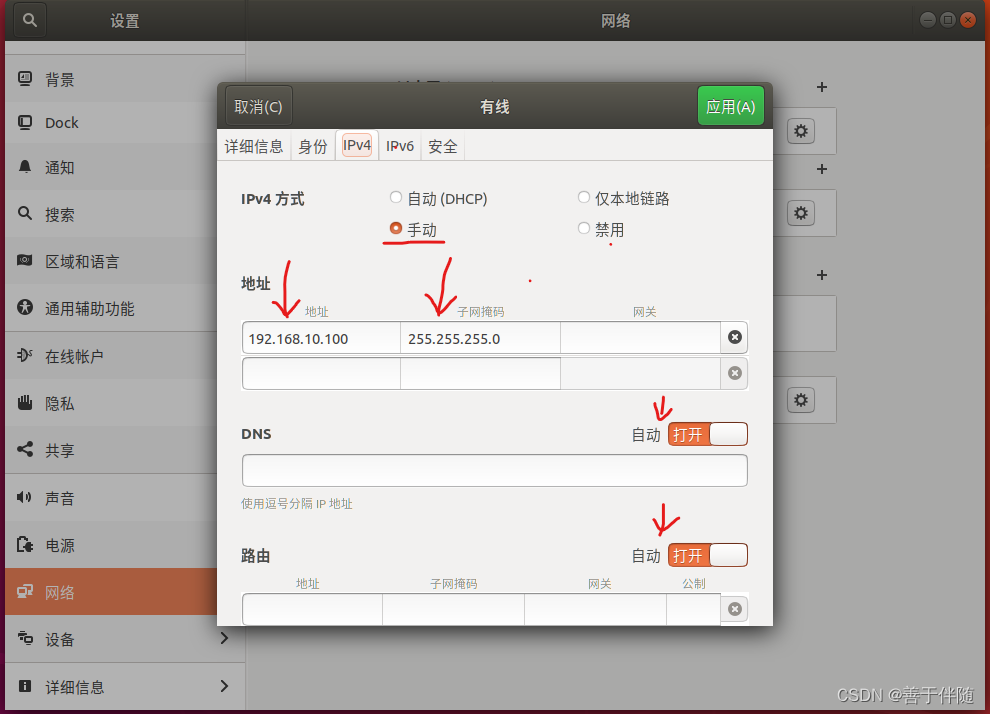Screen dimensions: 990x714
Task: Select the 搜索 magnifier sidebar icon
Action: 25,213
